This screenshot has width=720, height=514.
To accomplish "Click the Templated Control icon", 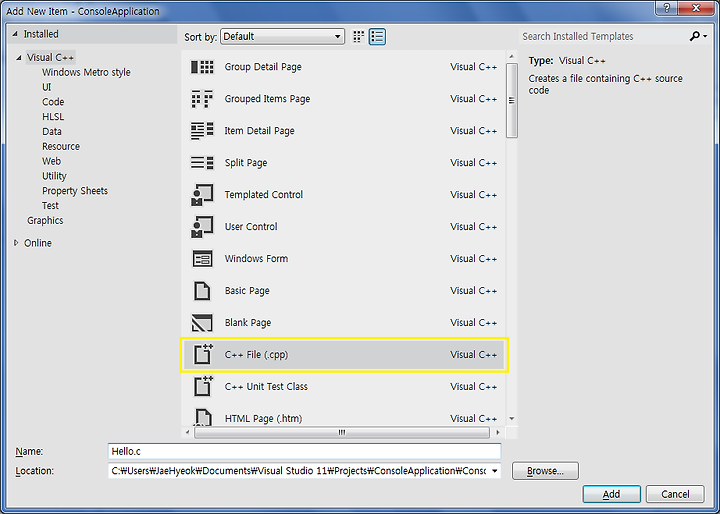I will coord(202,195).
